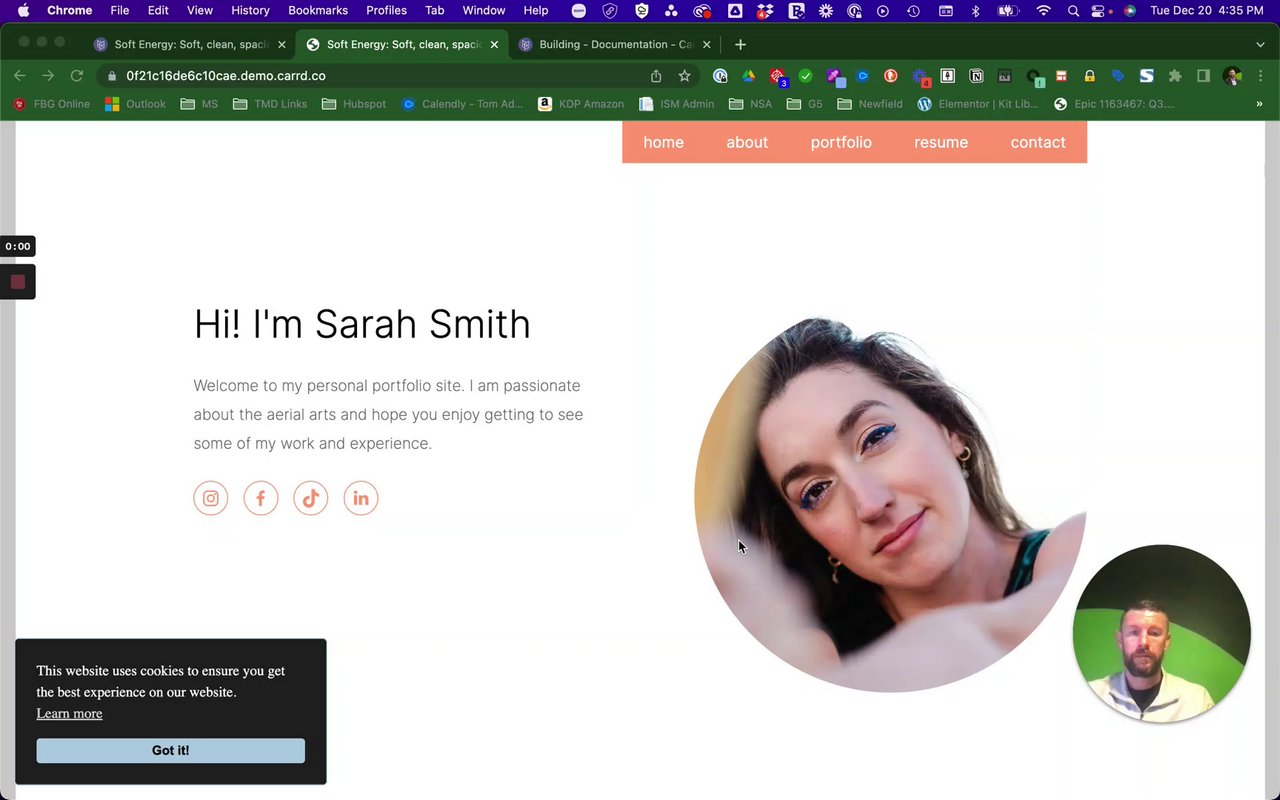
Task: Show hidden bookmarks with the chevron
Action: (1259, 104)
